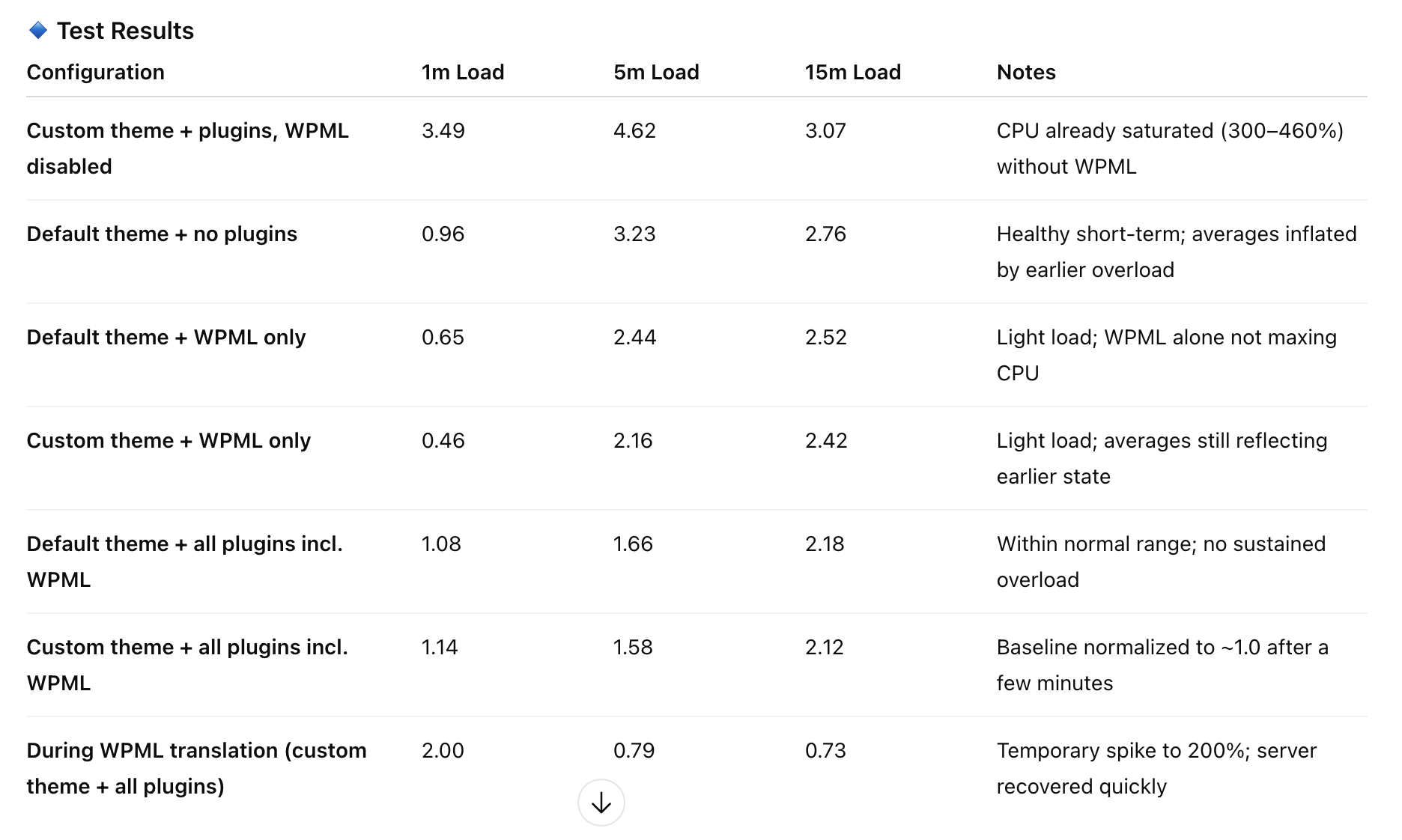Click the Test Results heading

pos(125,31)
